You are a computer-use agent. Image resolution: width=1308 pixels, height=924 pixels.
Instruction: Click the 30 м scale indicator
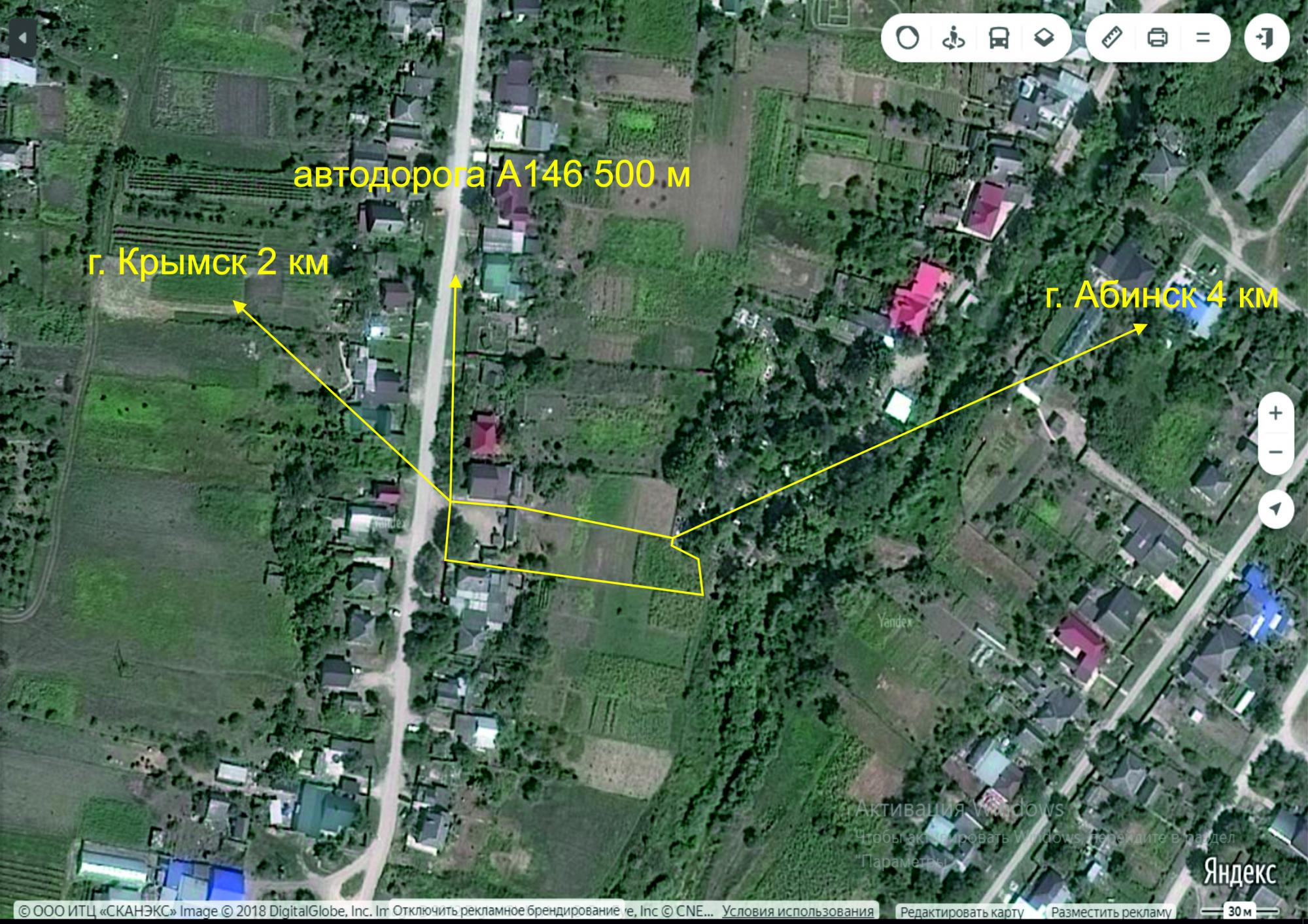[1240, 911]
